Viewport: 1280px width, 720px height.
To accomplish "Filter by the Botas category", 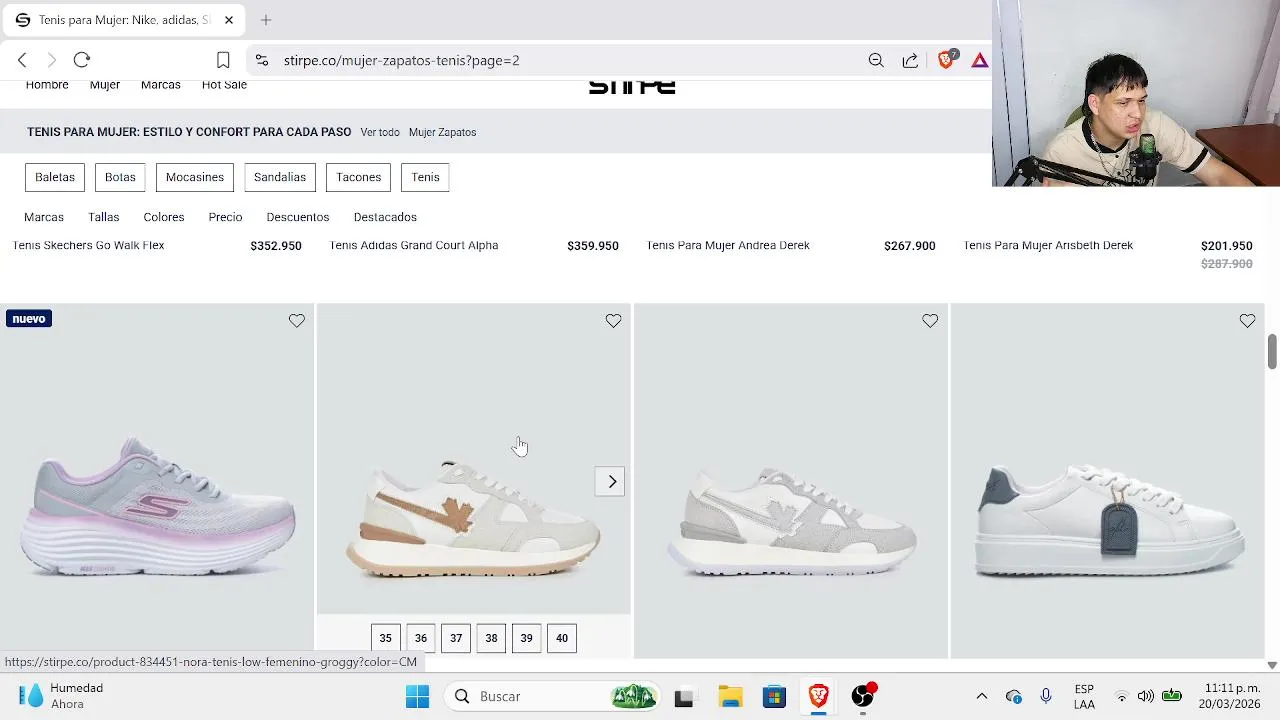I will click(x=120, y=177).
